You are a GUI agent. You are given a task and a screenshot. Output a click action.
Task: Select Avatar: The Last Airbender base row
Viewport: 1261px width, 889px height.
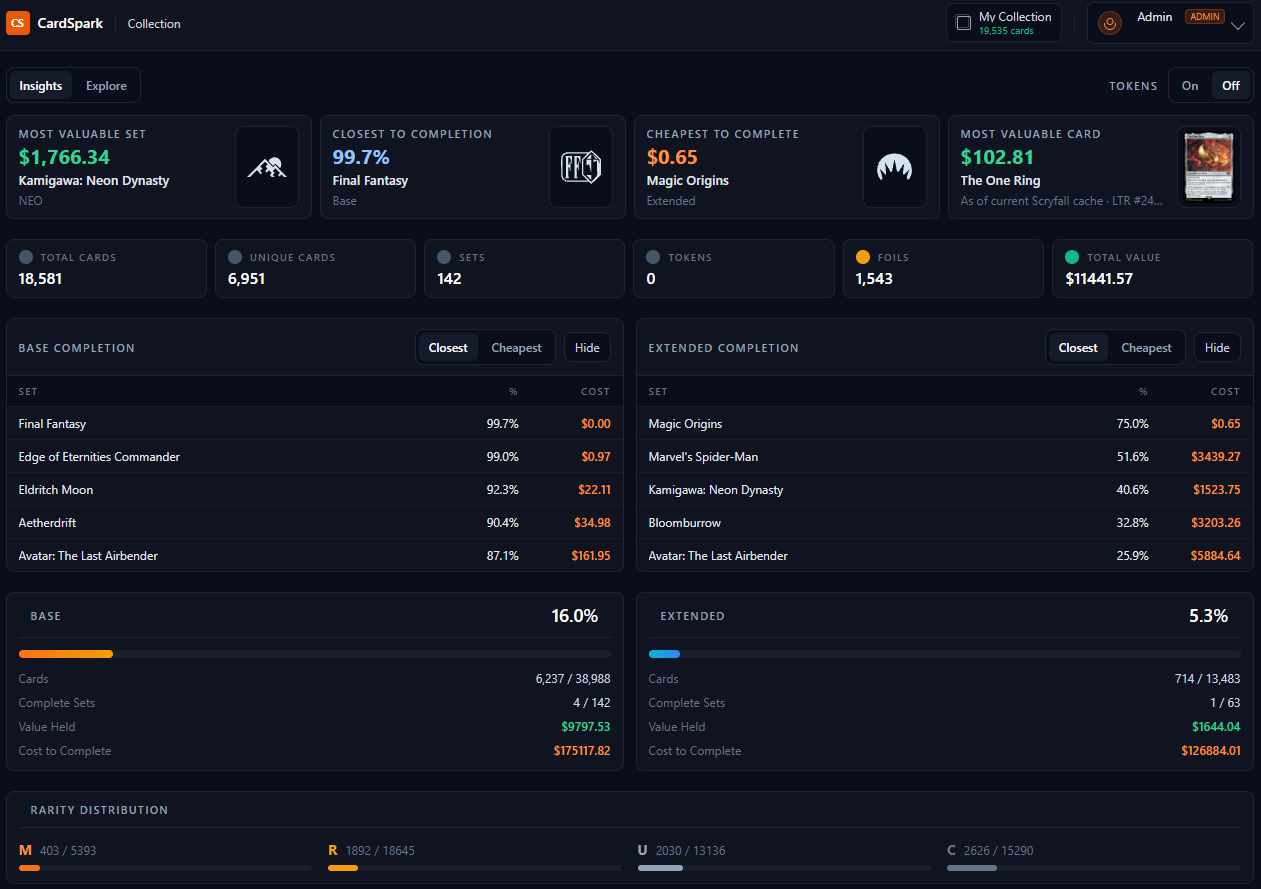(x=315, y=556)
